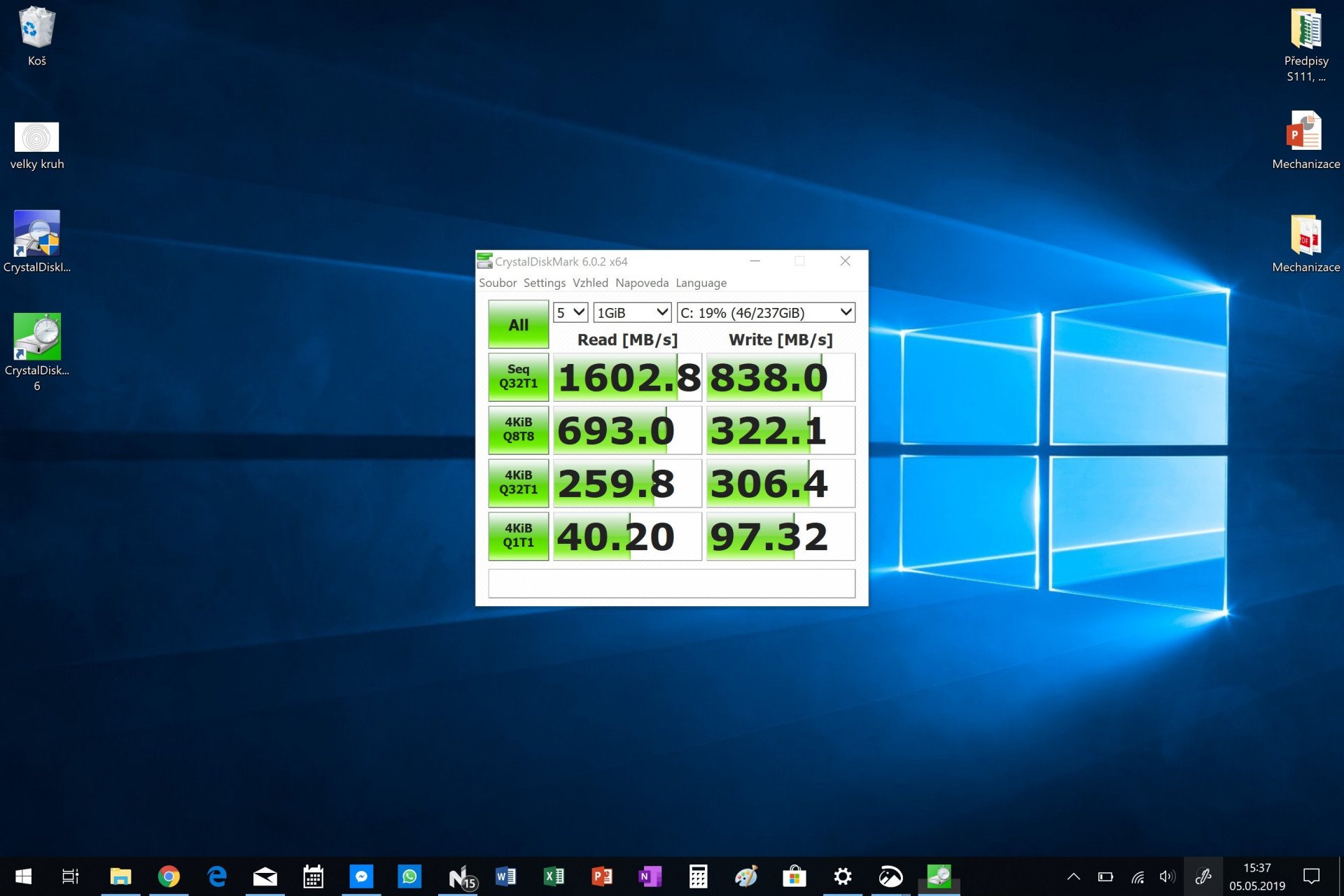Open the Mail app in the taskbar
This screenshot has width=1344, height=896.
click(265, 876)
